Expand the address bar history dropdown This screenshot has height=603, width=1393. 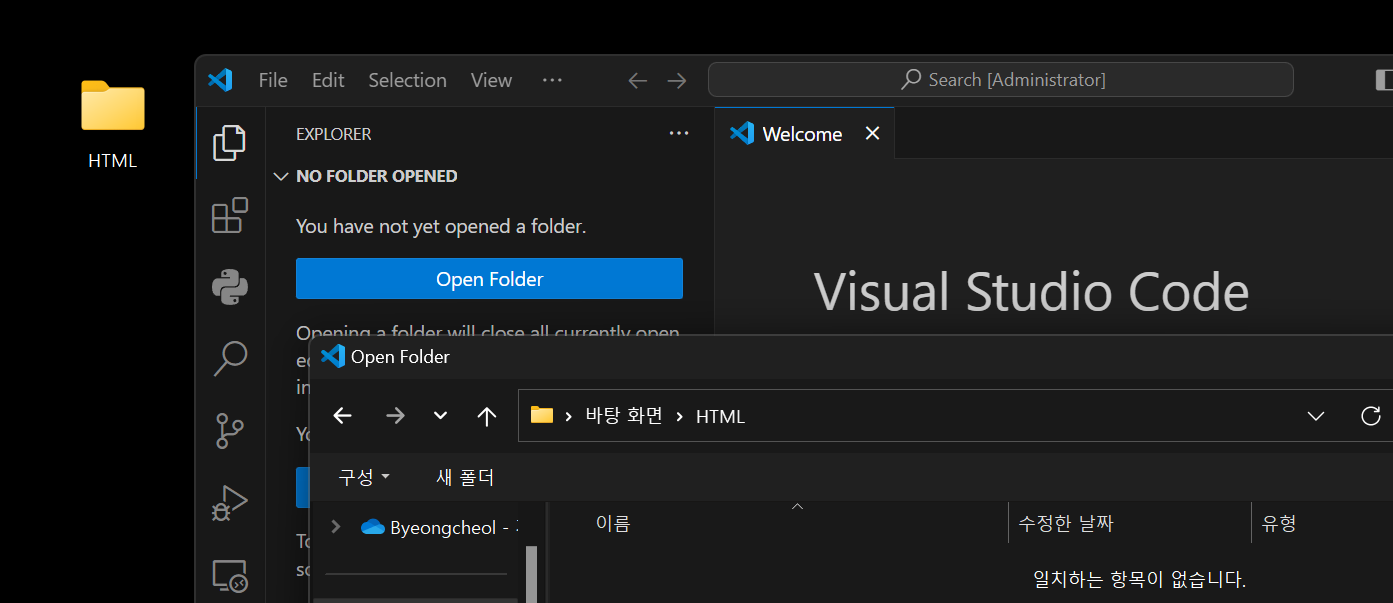tap(1316, 416)
